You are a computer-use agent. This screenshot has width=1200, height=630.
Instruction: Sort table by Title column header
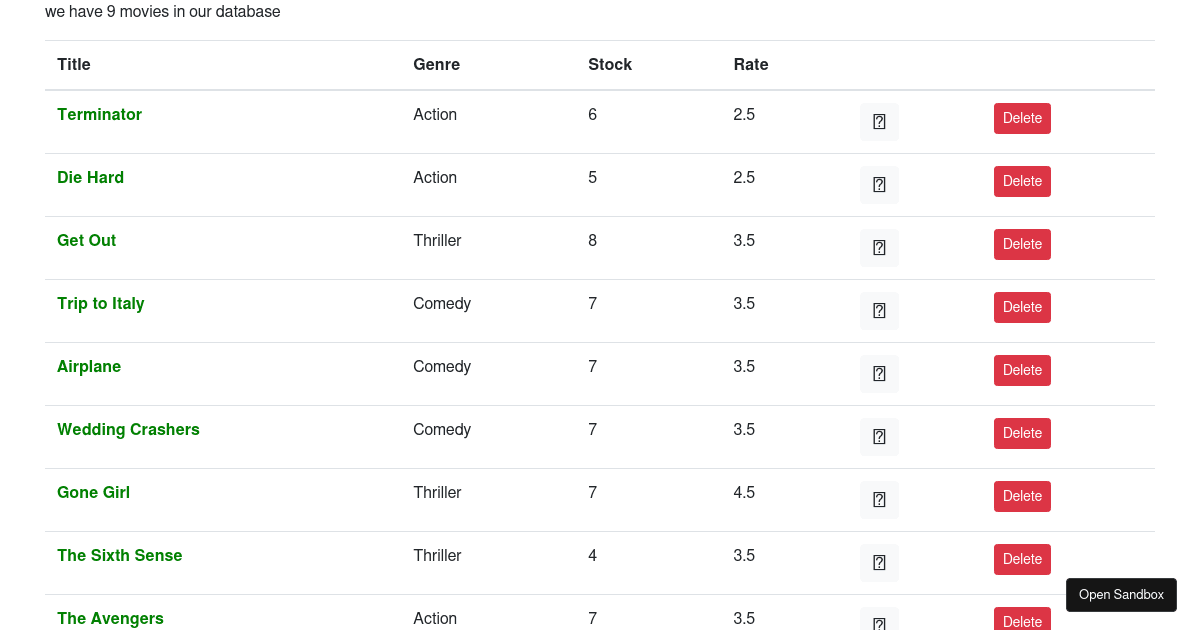[74, 65]
